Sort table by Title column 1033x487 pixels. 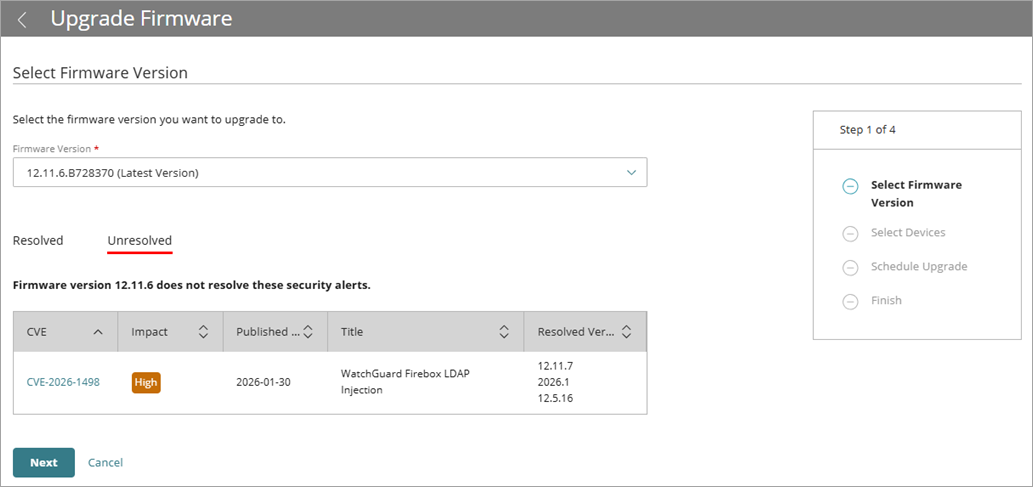click(x=504, y=332)
